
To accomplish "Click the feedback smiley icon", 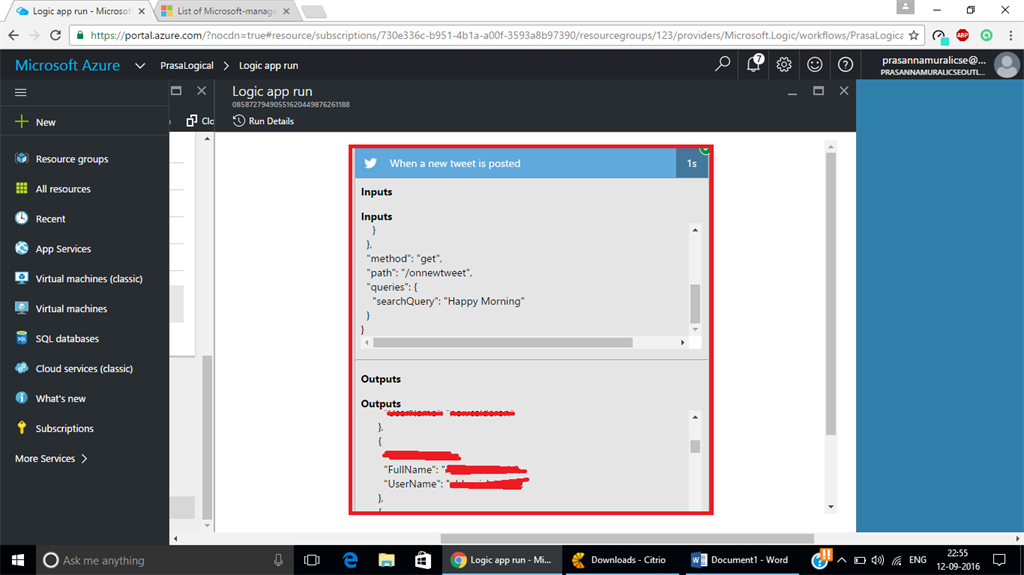I will pyautogui.click(x=814, y=64).
